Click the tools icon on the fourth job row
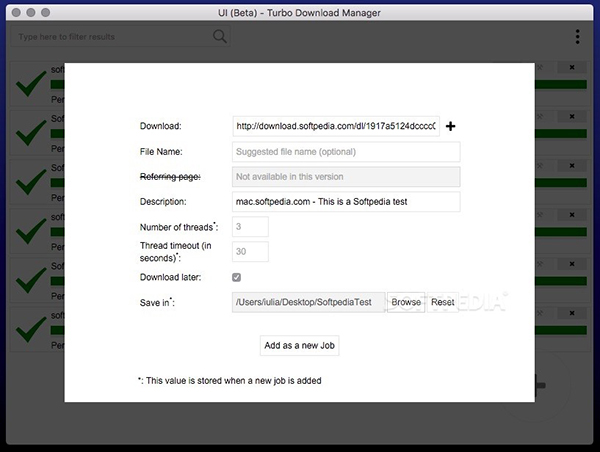Screen dimensions: 600x452 (540, 215)
